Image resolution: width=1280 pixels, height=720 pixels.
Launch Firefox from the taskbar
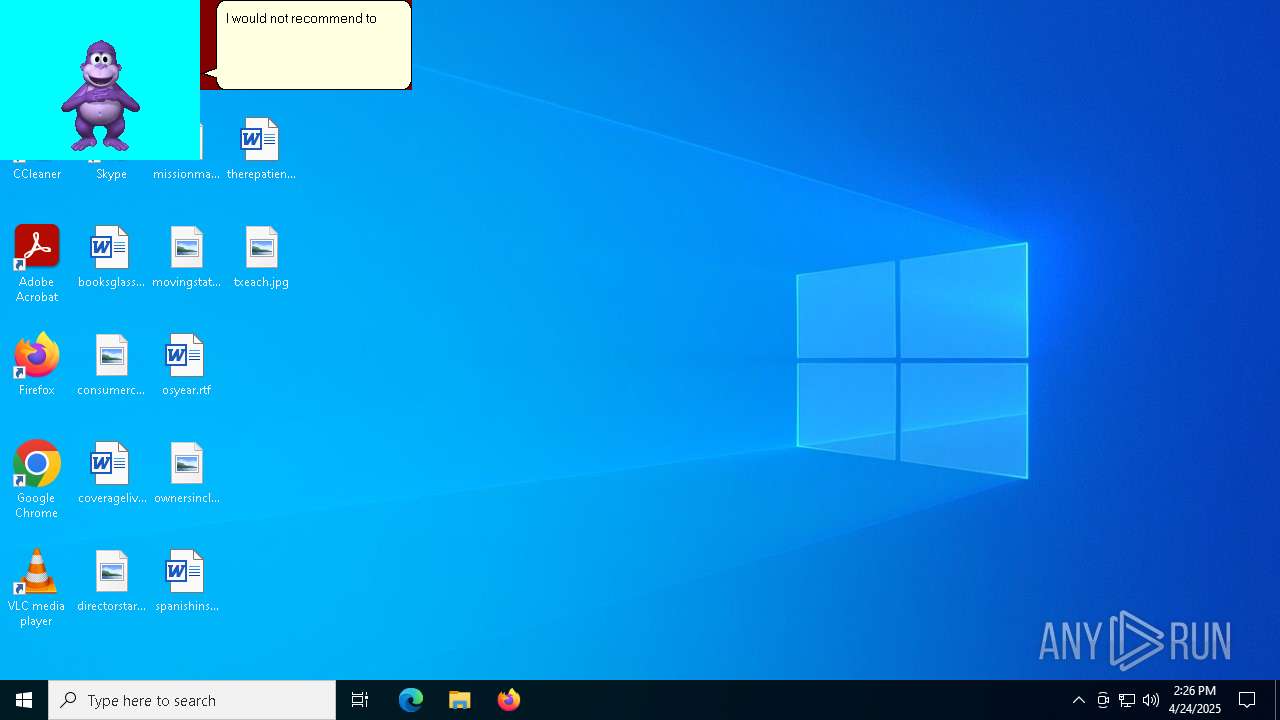[x=508, y=700]
